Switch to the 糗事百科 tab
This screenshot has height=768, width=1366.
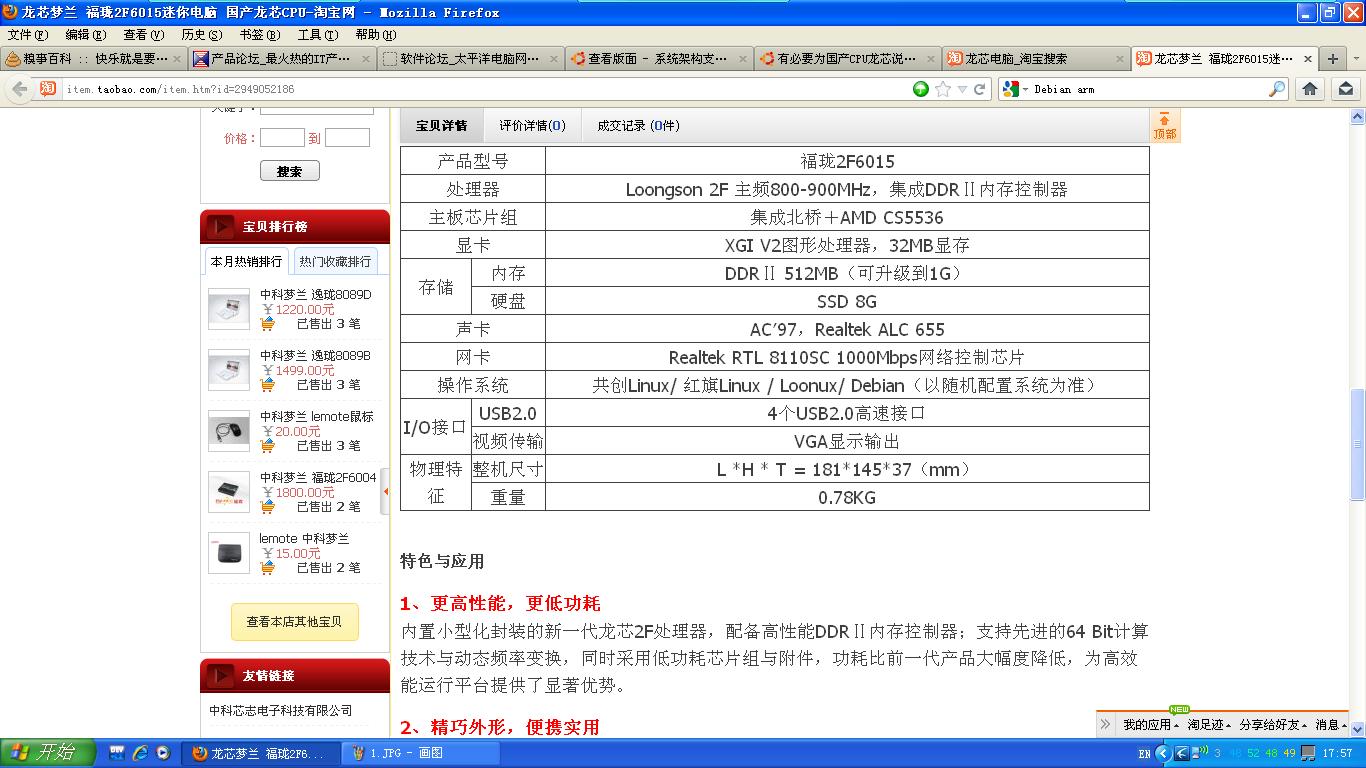pyautogui.click(x=94, y=58)
